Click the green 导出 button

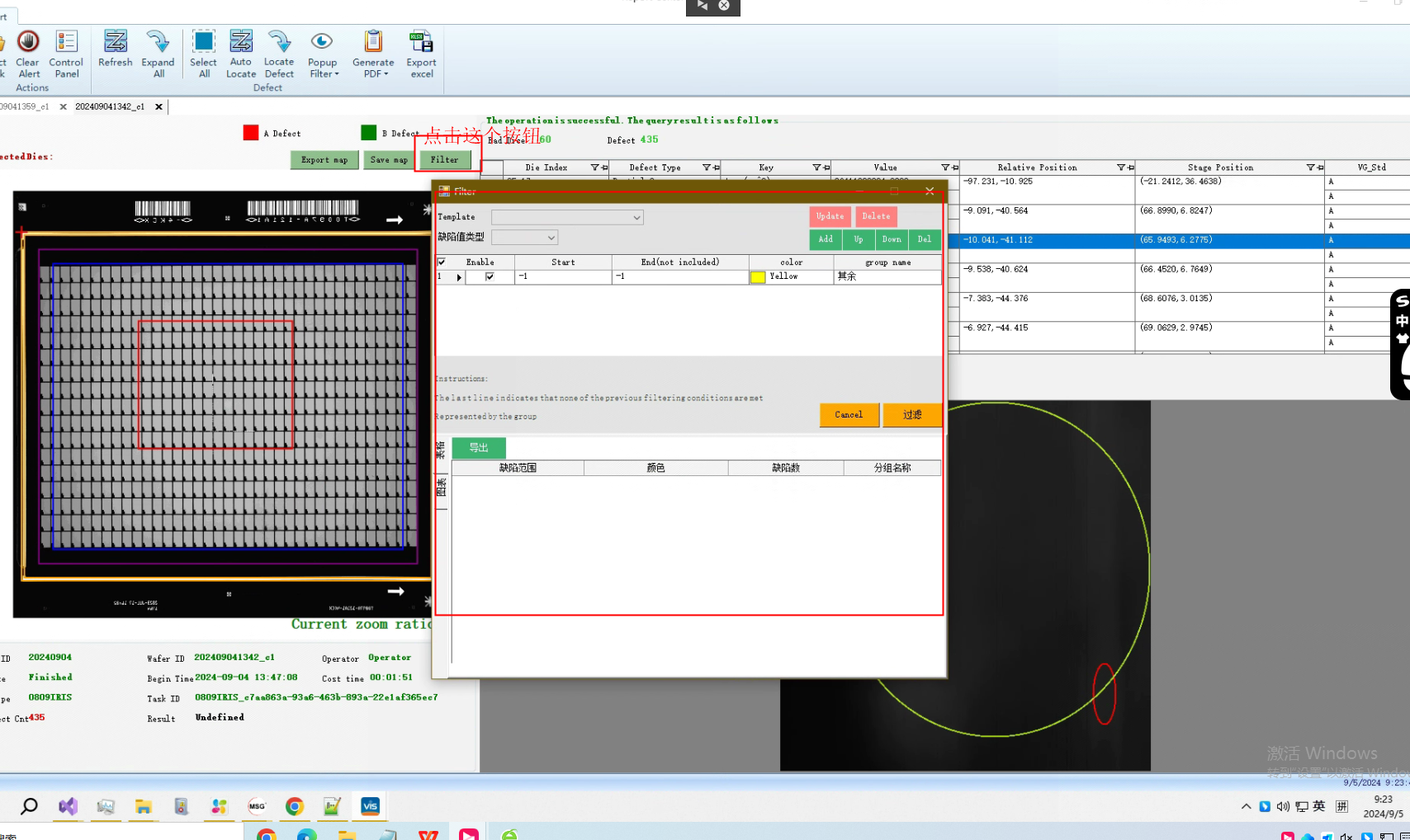[479, 448]
